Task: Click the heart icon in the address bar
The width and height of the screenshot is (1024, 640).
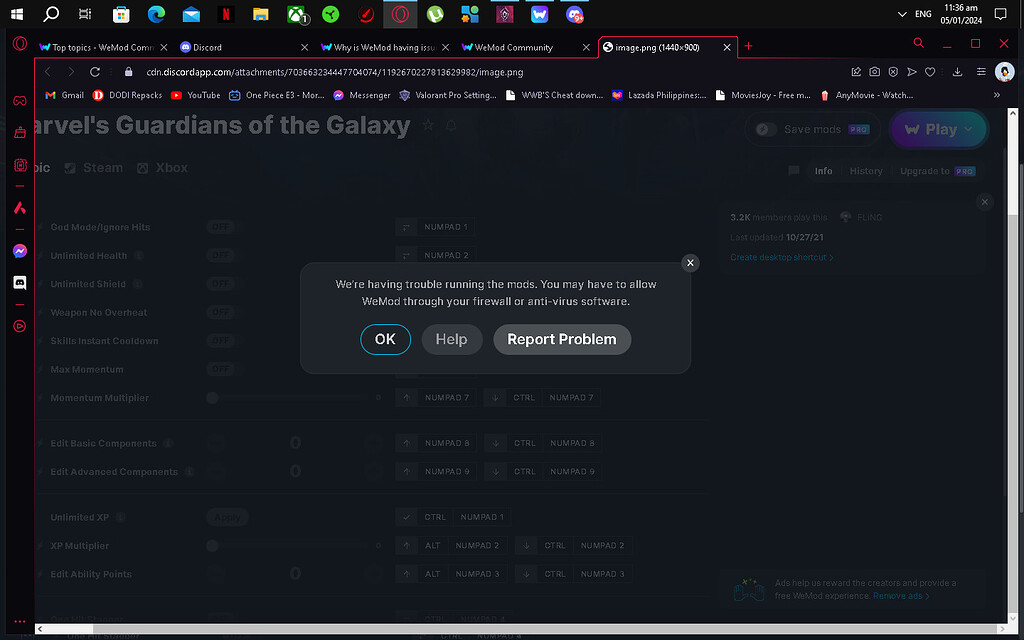Action: pos(930,72)
